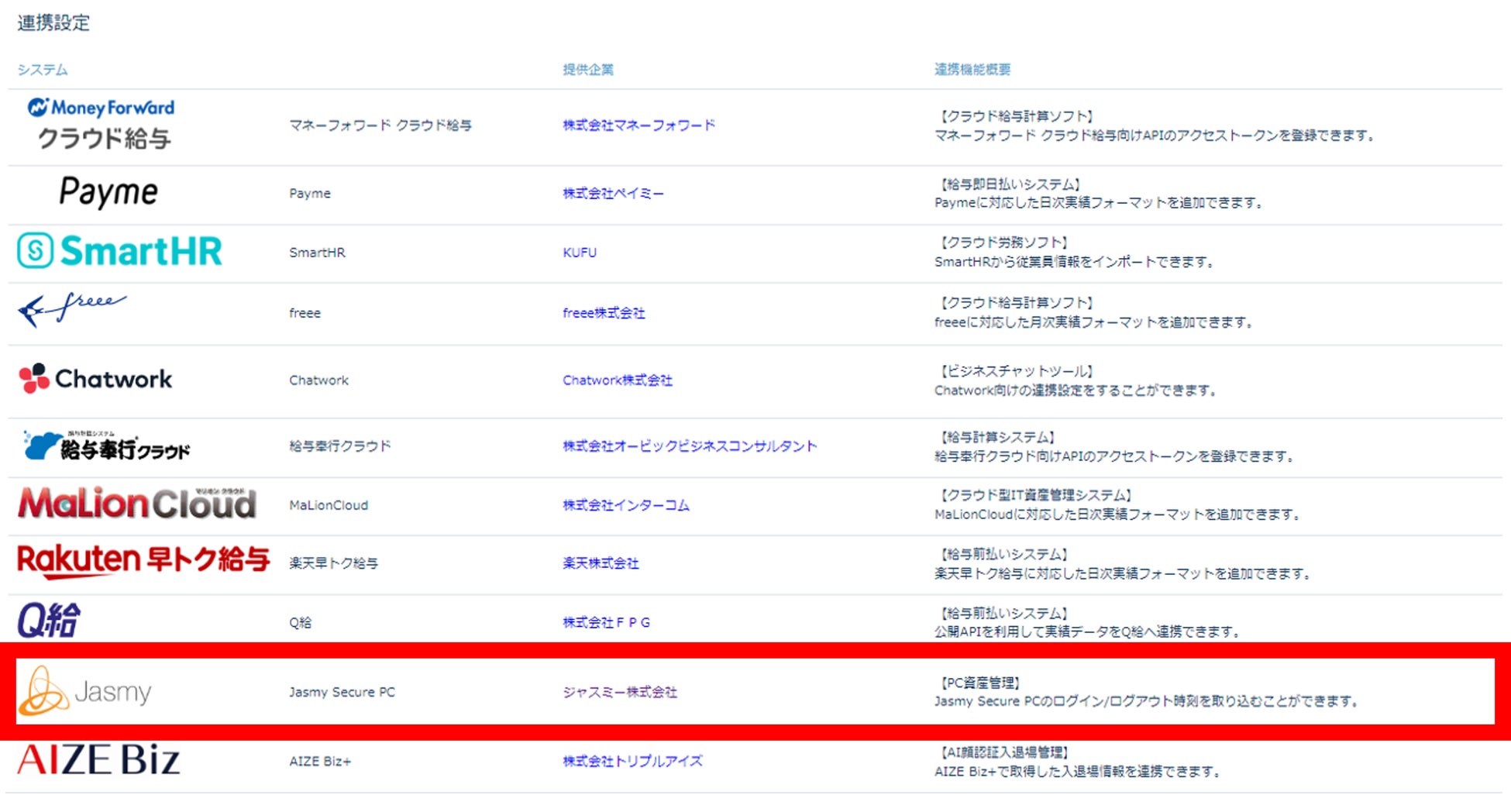This screenshot has width=1511, height=812.
Task: Select the 楽天早トク給与 system name text
Action: 334,563
